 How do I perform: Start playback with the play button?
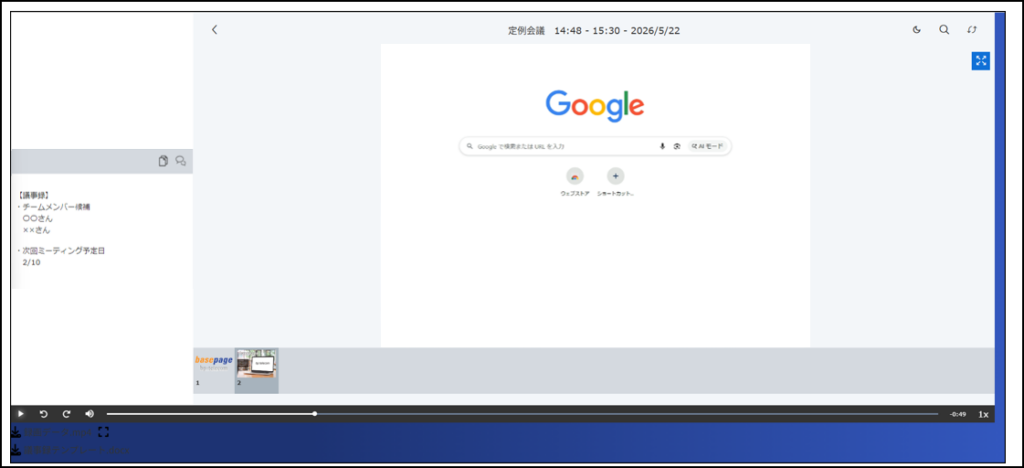coord(20,414)
